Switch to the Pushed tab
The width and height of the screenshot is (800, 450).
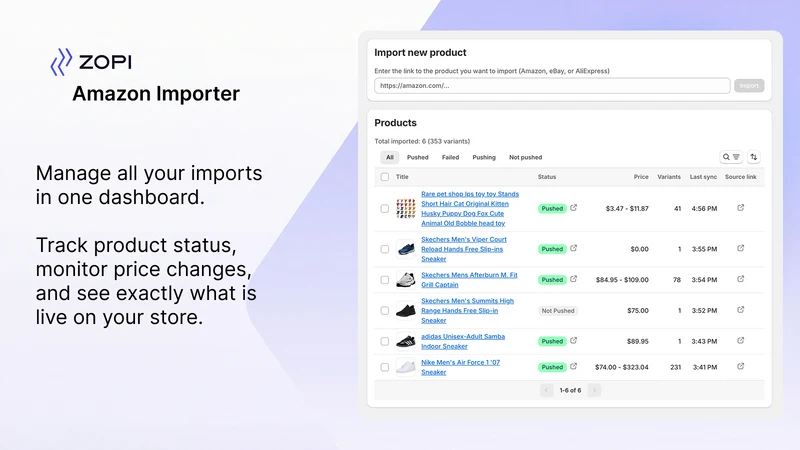(x=417, y=157)
